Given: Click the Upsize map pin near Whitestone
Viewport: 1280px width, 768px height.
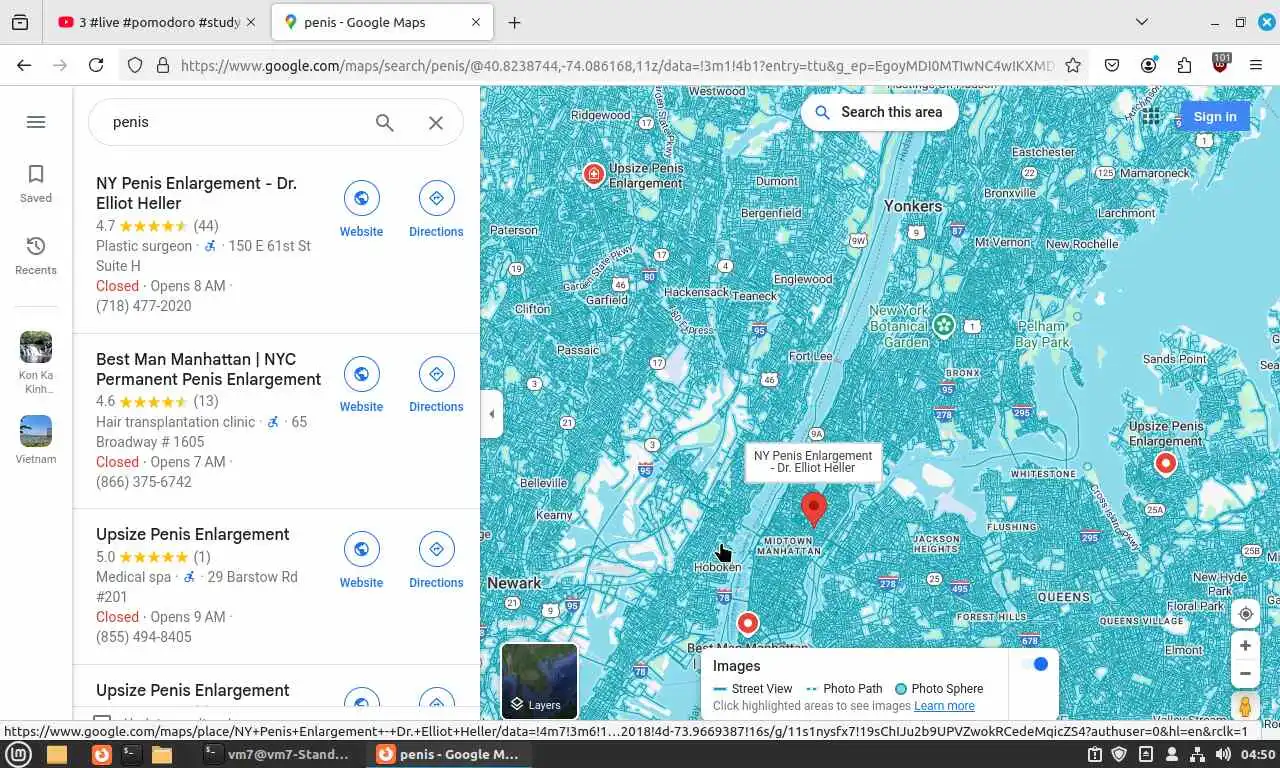Looking at the screenshot, I should coord(1165,463).
